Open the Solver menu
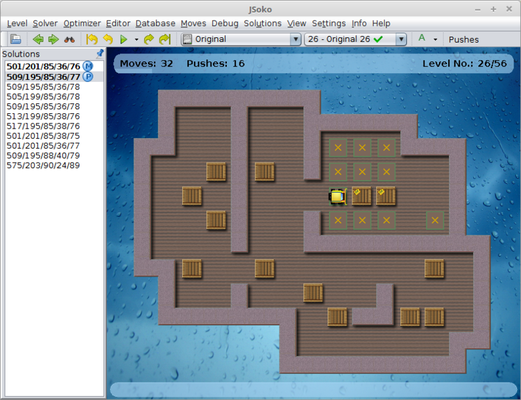 [x=45, y=23]
